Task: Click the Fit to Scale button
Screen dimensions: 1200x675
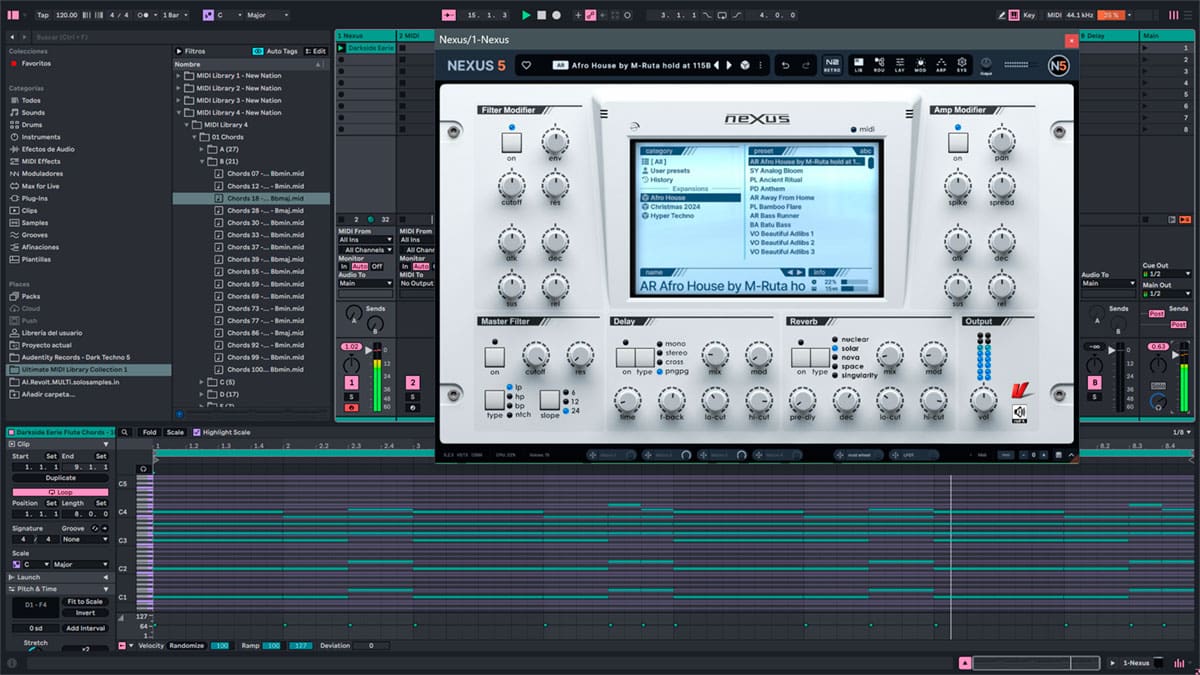Action: [x=84, y=601]
